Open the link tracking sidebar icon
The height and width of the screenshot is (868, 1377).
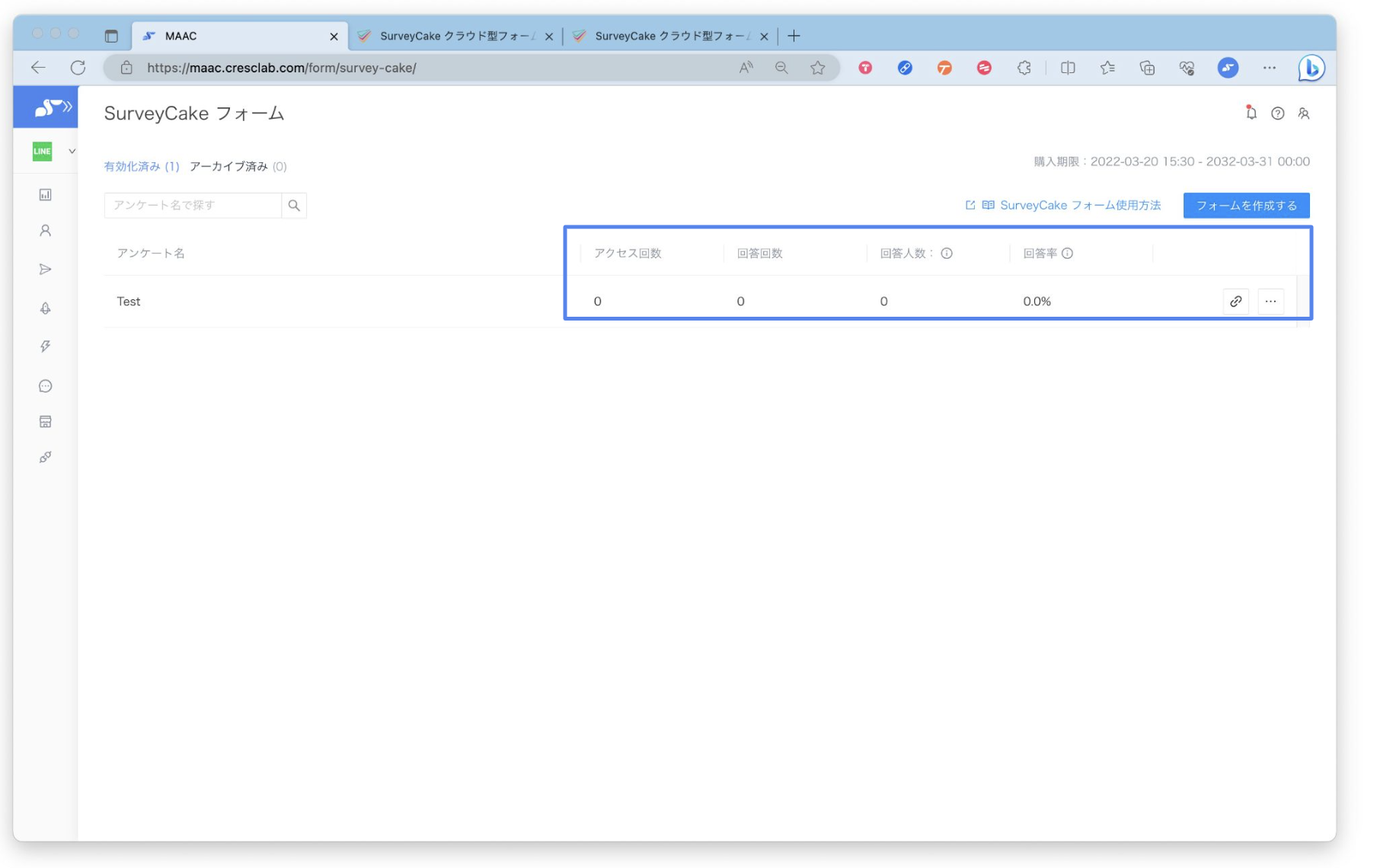coord(46,458)
